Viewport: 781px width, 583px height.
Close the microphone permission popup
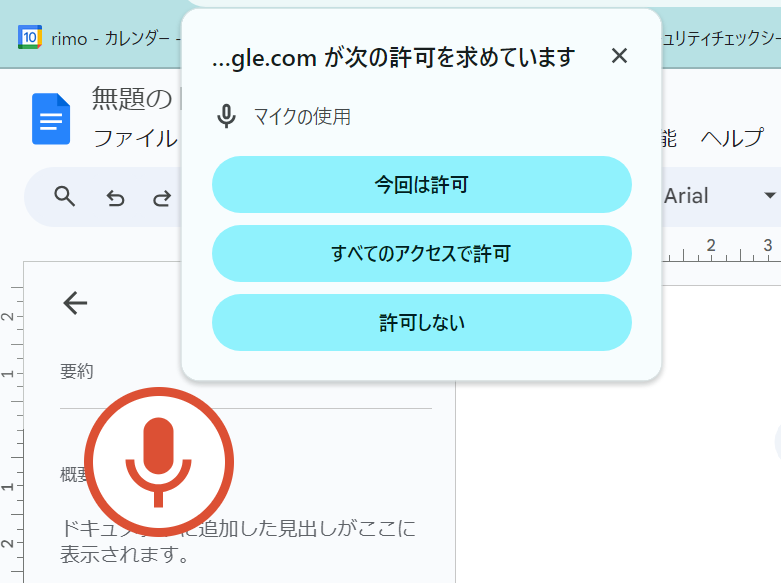[x=619, y=56]
